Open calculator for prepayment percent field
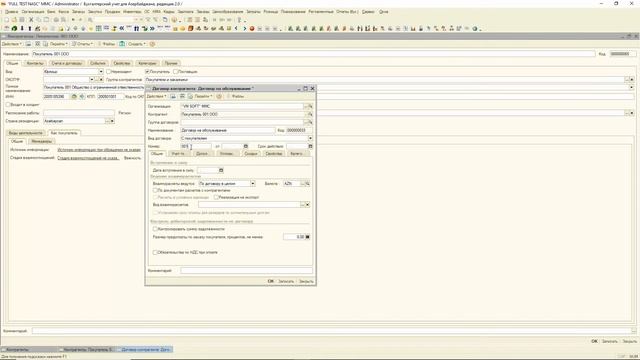The width and height of the screenshot is (640, 360). coord(307,237)
